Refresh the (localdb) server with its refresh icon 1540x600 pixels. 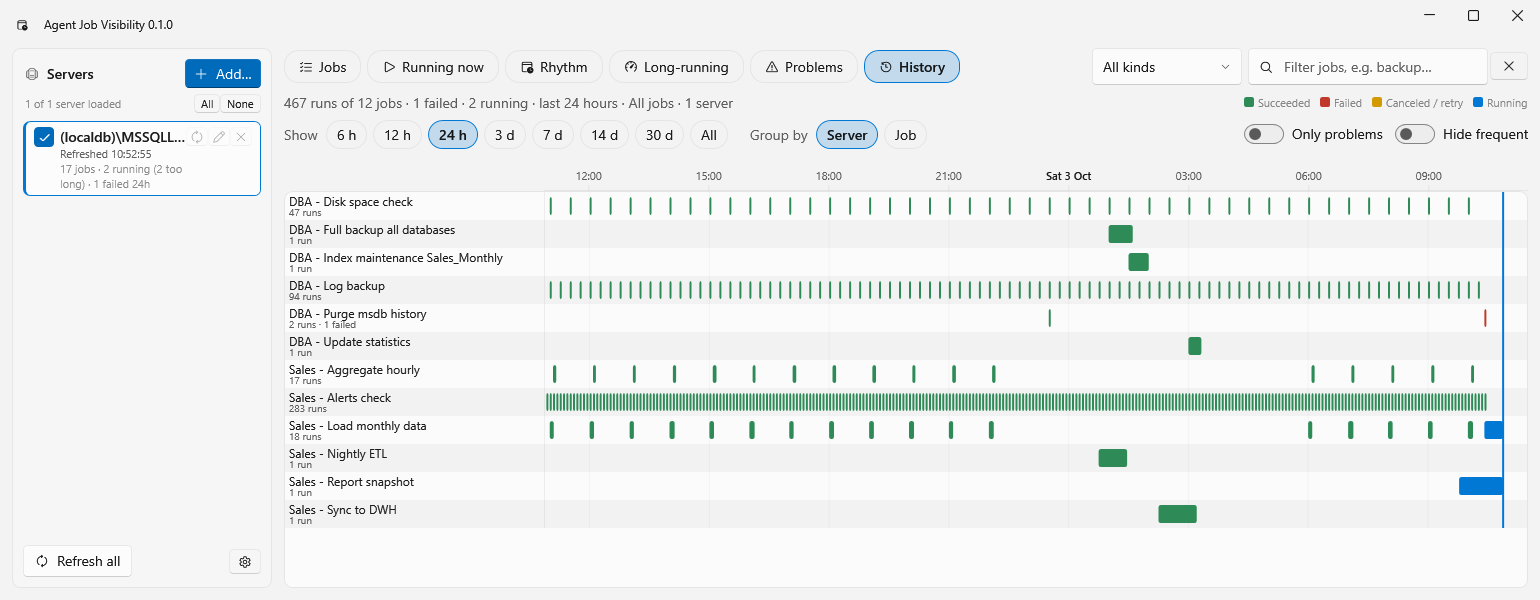[x=197, y=137]
